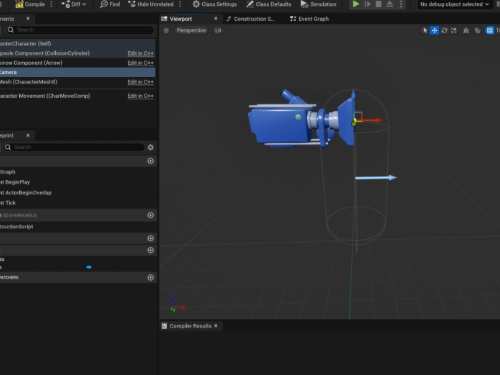Start Simulation from the toolbar
This screenshot has width=500, height=375.
[x=318, y=4]
